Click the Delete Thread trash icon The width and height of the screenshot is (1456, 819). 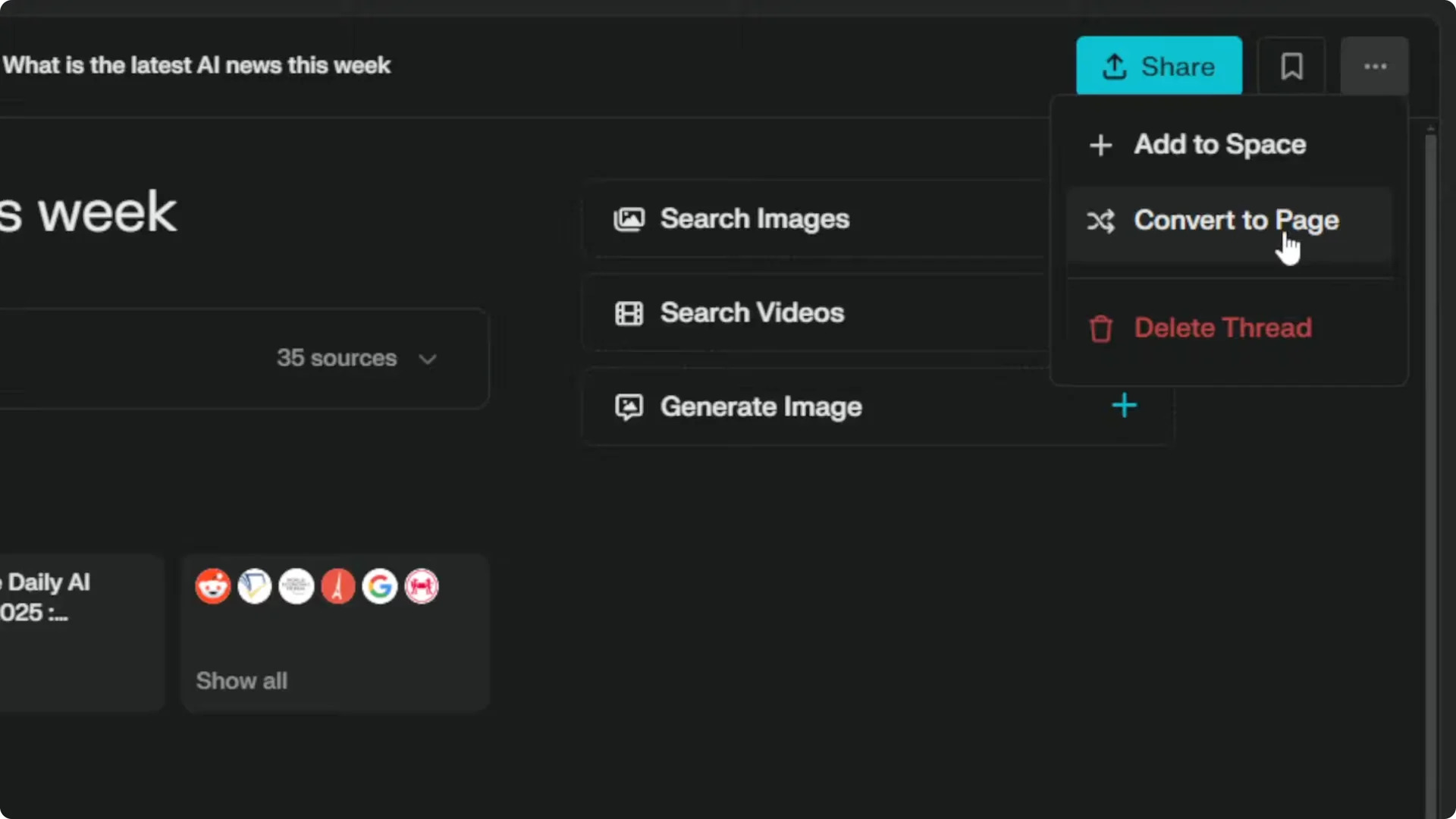tap(1101, 328)
